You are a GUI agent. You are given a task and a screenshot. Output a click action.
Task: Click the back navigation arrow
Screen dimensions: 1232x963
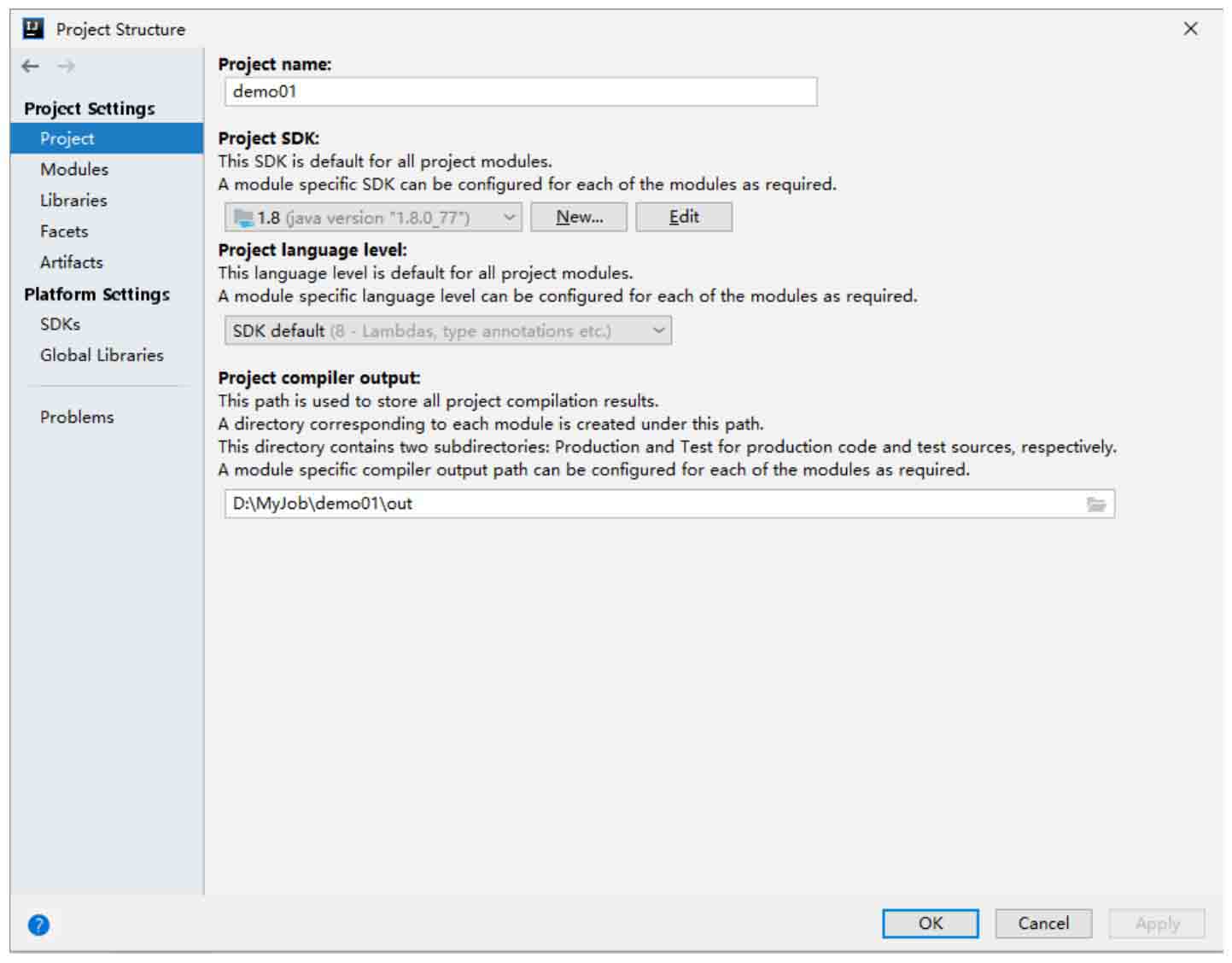31,66
